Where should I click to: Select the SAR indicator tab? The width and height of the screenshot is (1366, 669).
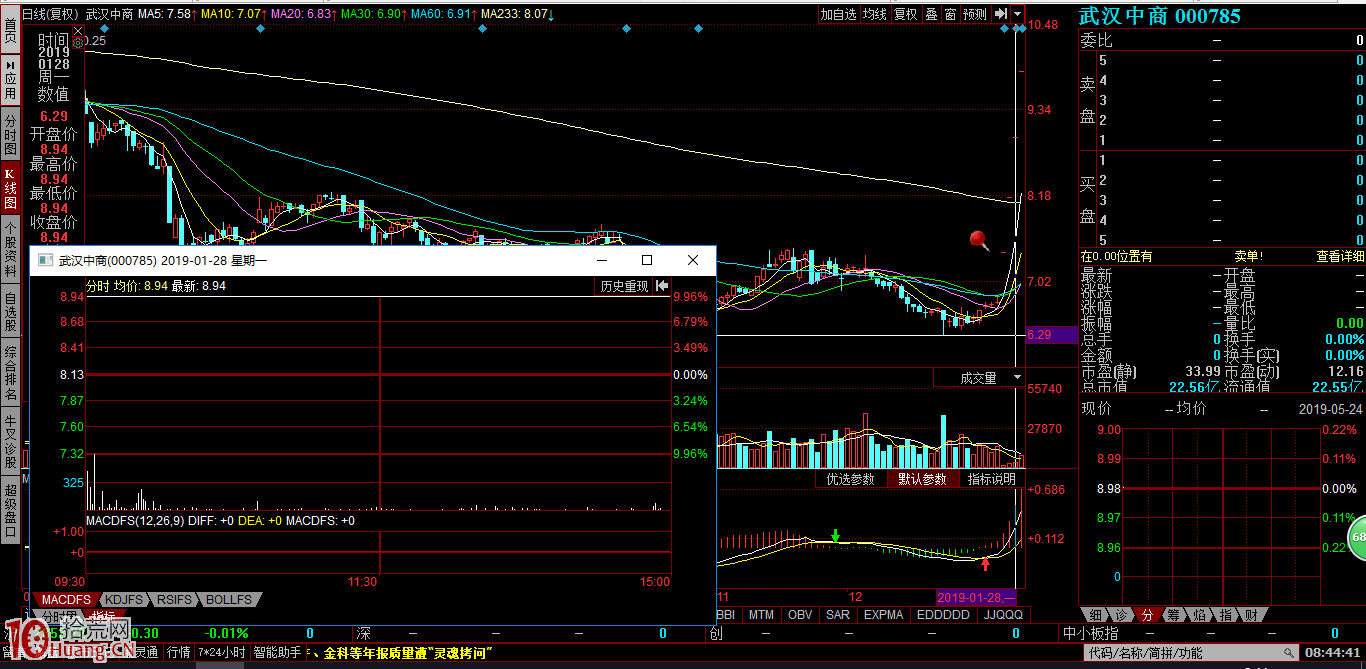pyautogui.click(x=837, y=614)
